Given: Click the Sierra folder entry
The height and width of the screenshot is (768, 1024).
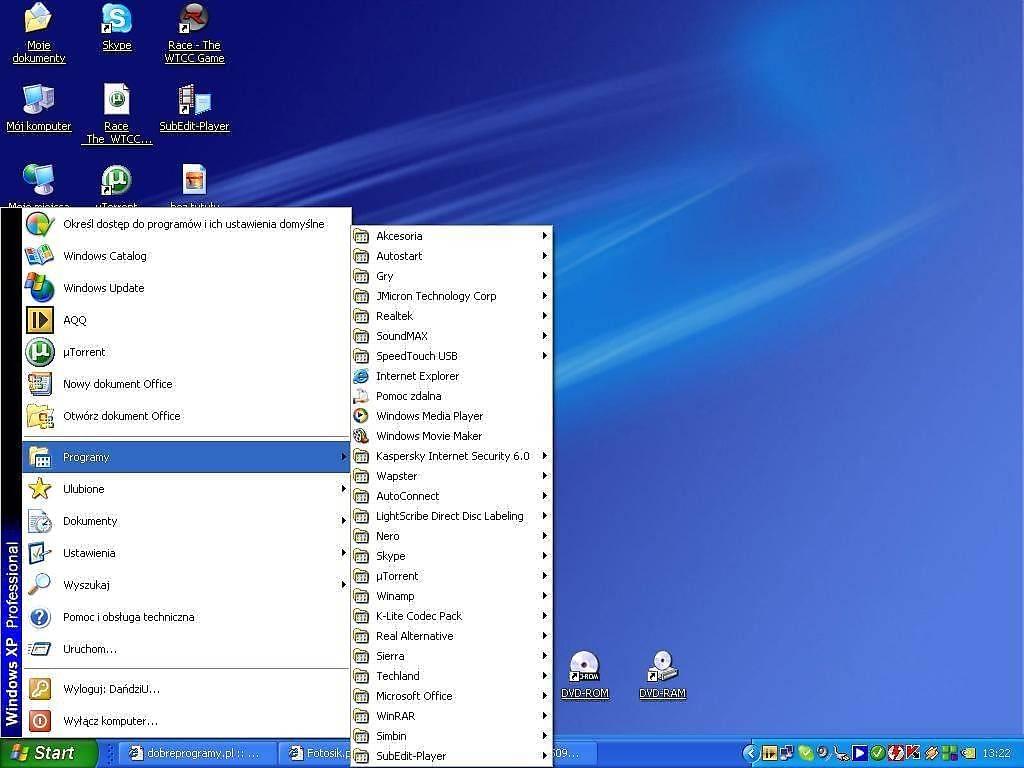Looking at the screenshot, I should (x=451, y=656).
